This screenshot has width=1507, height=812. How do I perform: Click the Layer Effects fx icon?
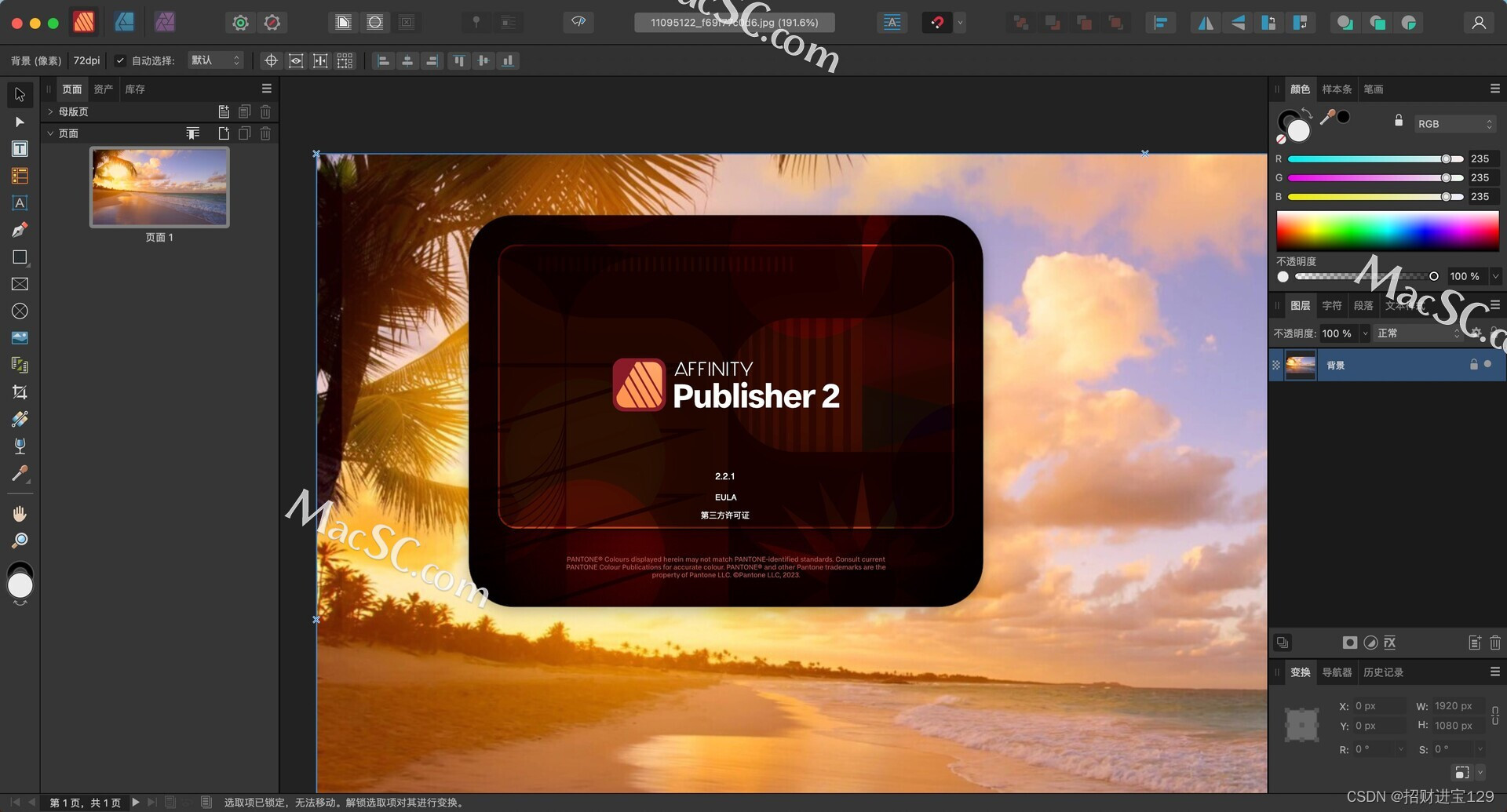[1390, 643]
